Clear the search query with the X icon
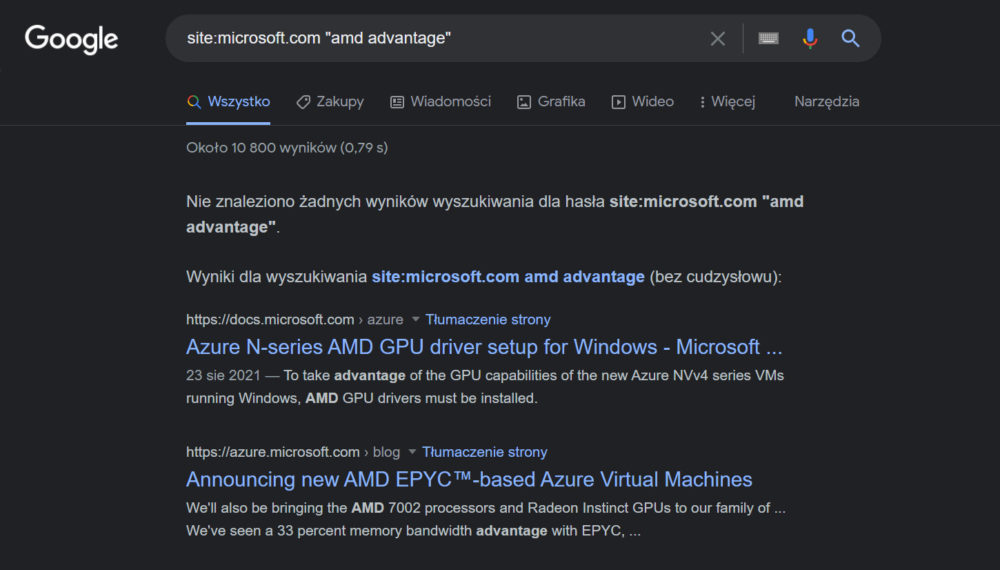The width and height of the screenshot is (1000, 570). pos(717,39)
